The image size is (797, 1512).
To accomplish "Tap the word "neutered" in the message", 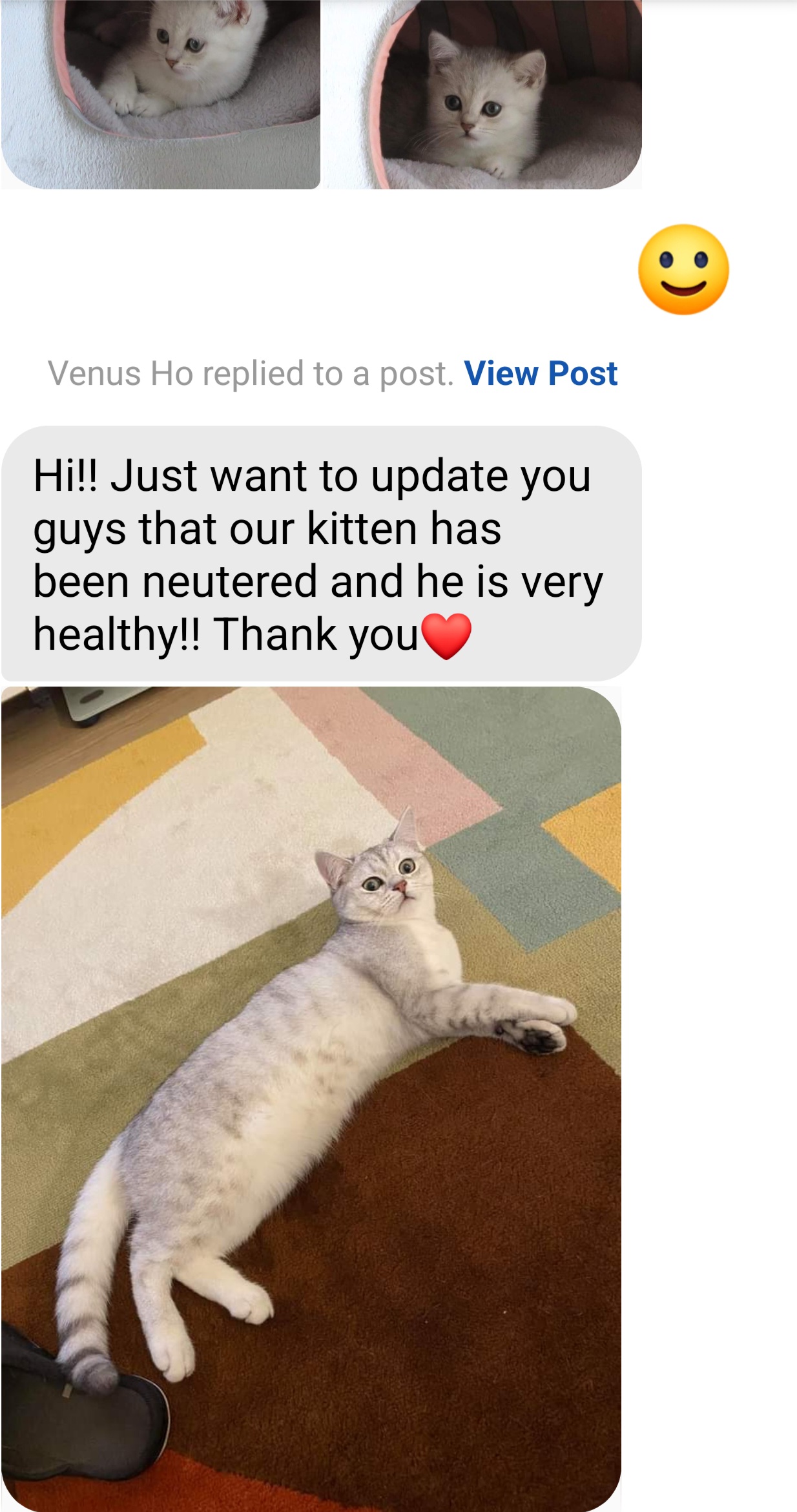I will [x=230, y=581].
